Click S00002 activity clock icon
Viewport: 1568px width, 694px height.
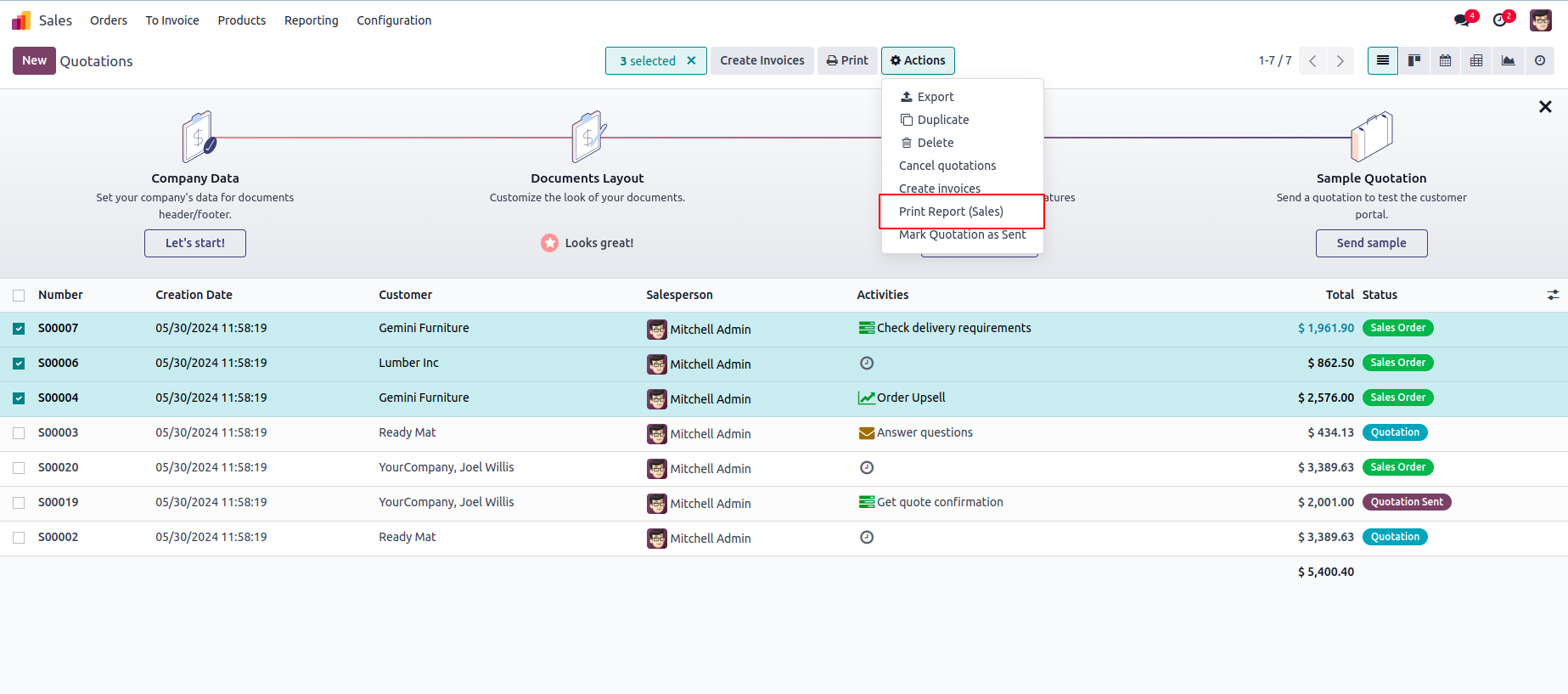[867, 537]
